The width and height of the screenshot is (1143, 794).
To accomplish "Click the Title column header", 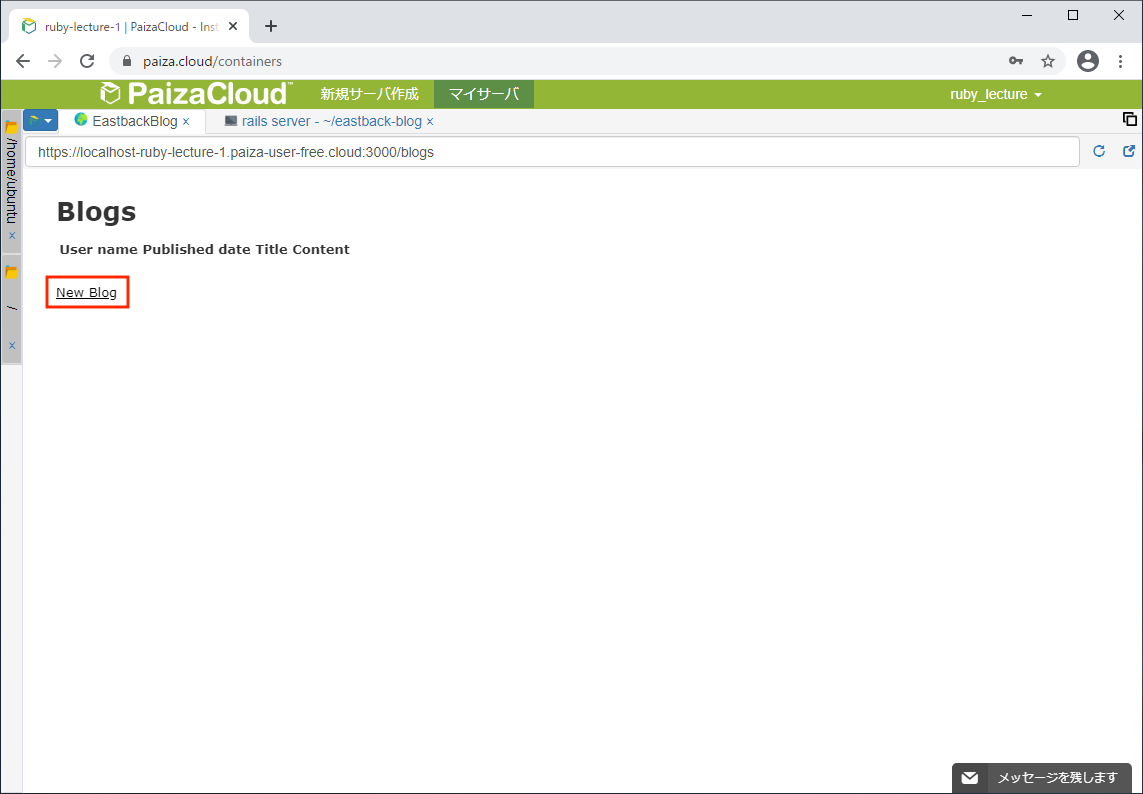I will tap(272, 249).
